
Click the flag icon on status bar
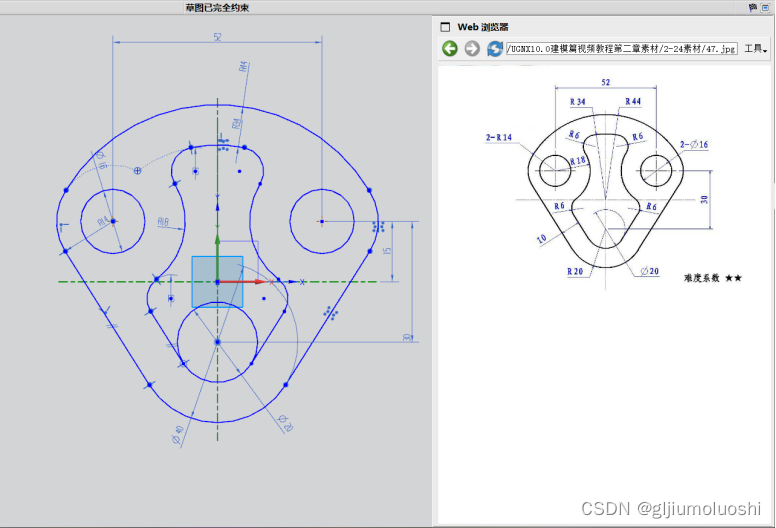(x=753, y=7)
